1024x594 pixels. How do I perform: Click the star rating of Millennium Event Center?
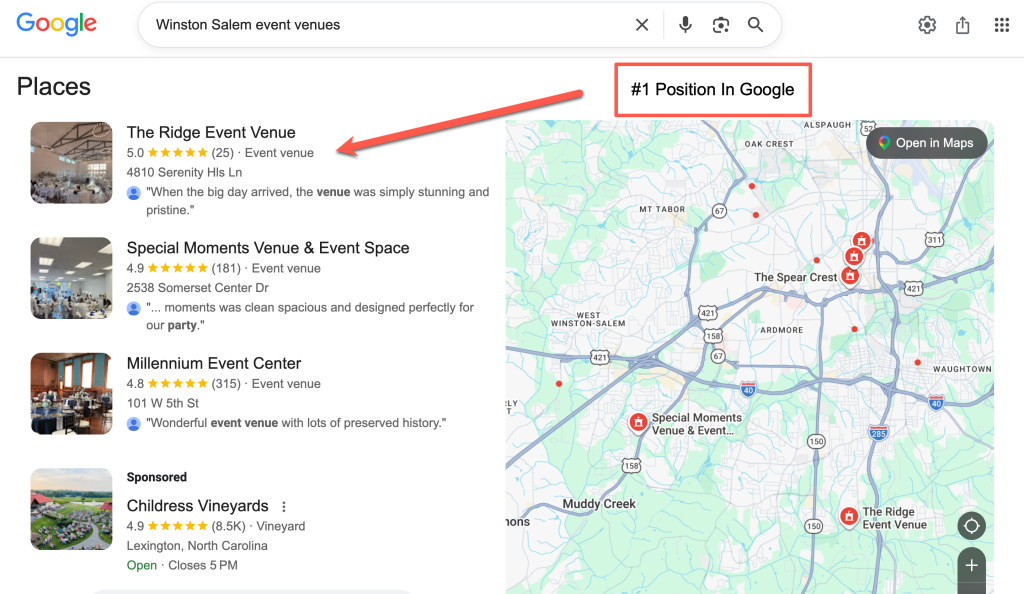[178, 384]
